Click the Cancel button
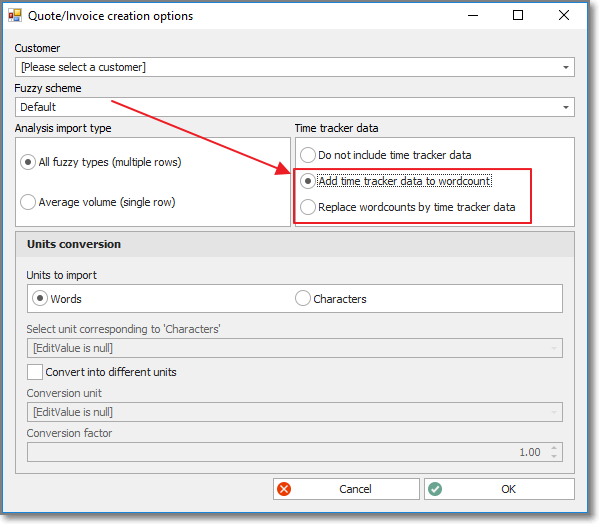Screen dimensions: 599x524 pos(346,489)
